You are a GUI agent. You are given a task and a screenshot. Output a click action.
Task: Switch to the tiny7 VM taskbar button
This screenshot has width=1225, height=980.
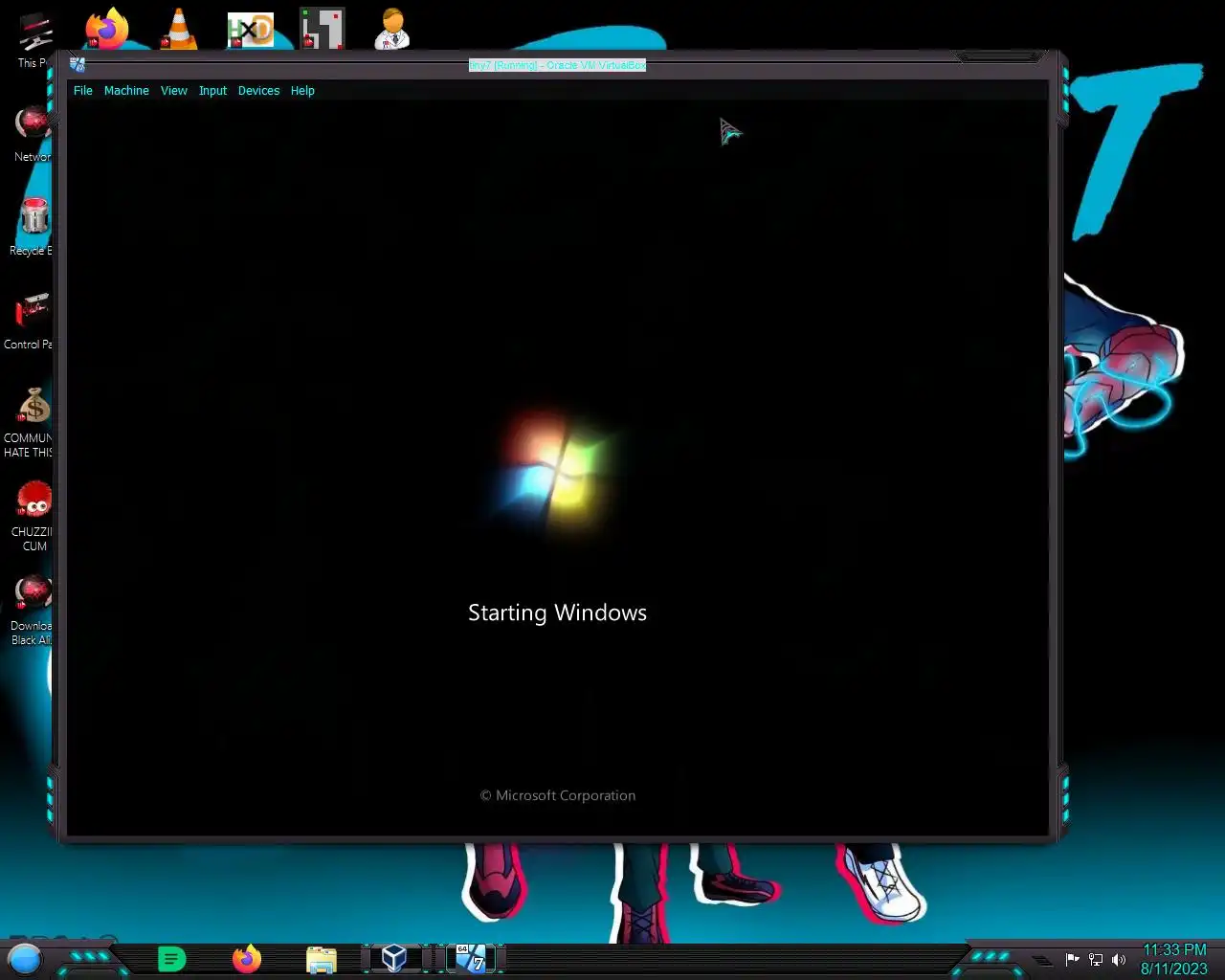point(470,958)
